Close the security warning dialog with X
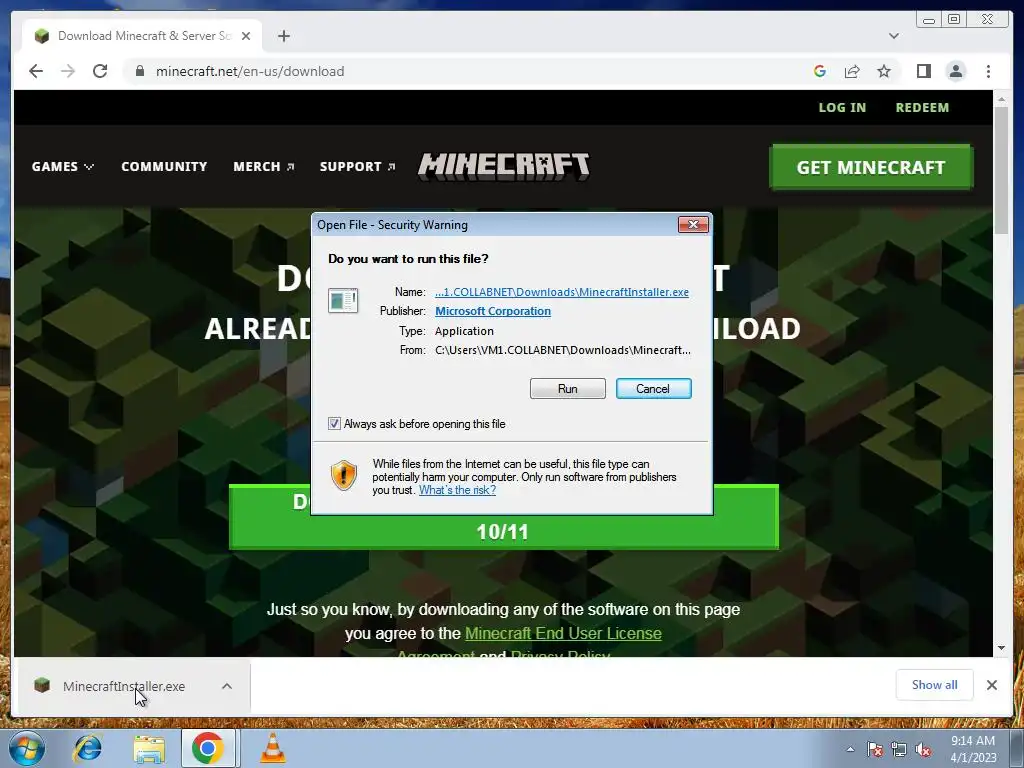Screen dimensions: 1024x768 click(693, 225)
